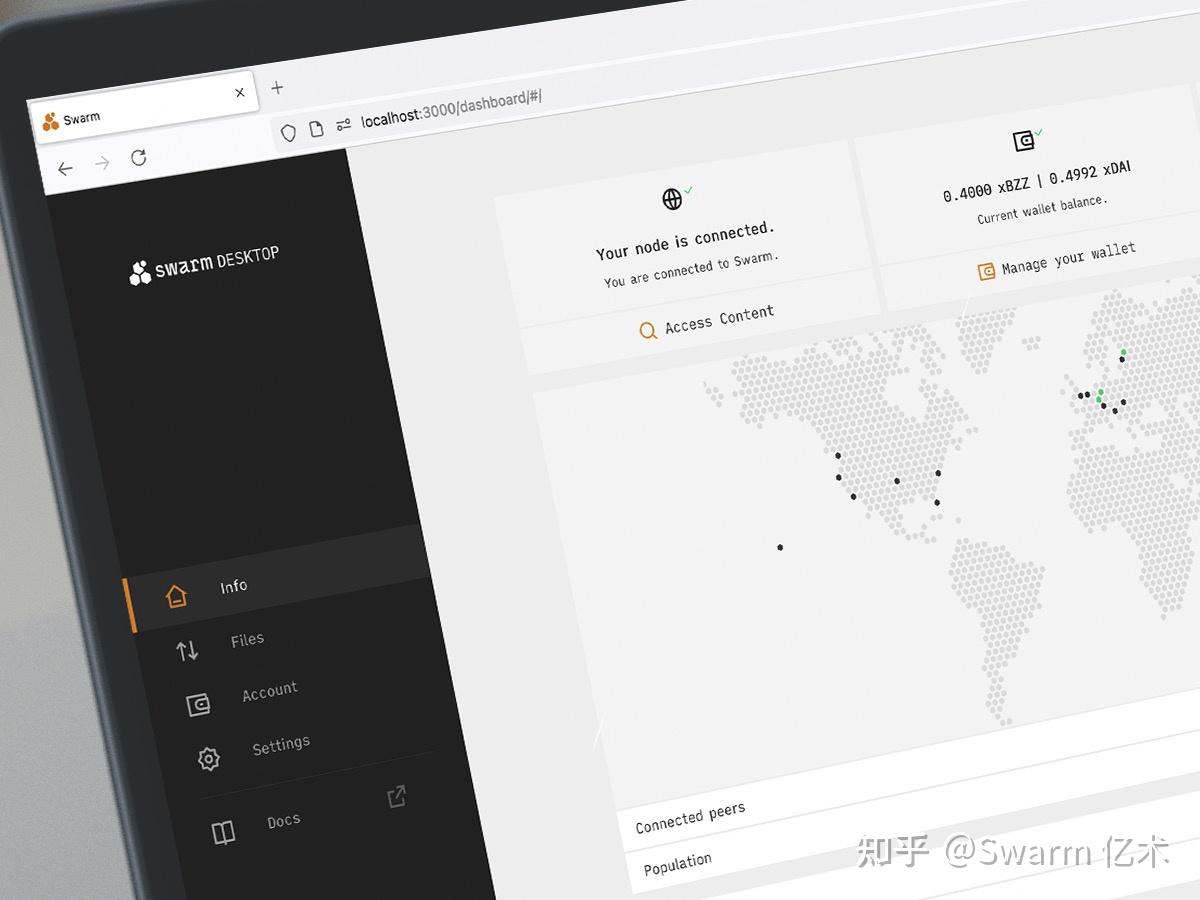Click the external link icon beside Docs
This screenshot has height=900, width=1200.
(x=397, y=796)
